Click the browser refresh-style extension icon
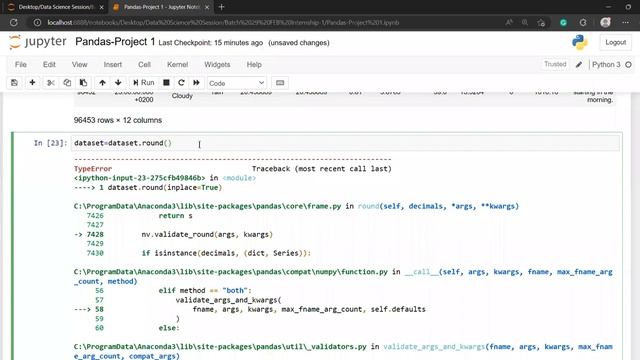The width and height of the screenshot is (640, 360). 583,22
